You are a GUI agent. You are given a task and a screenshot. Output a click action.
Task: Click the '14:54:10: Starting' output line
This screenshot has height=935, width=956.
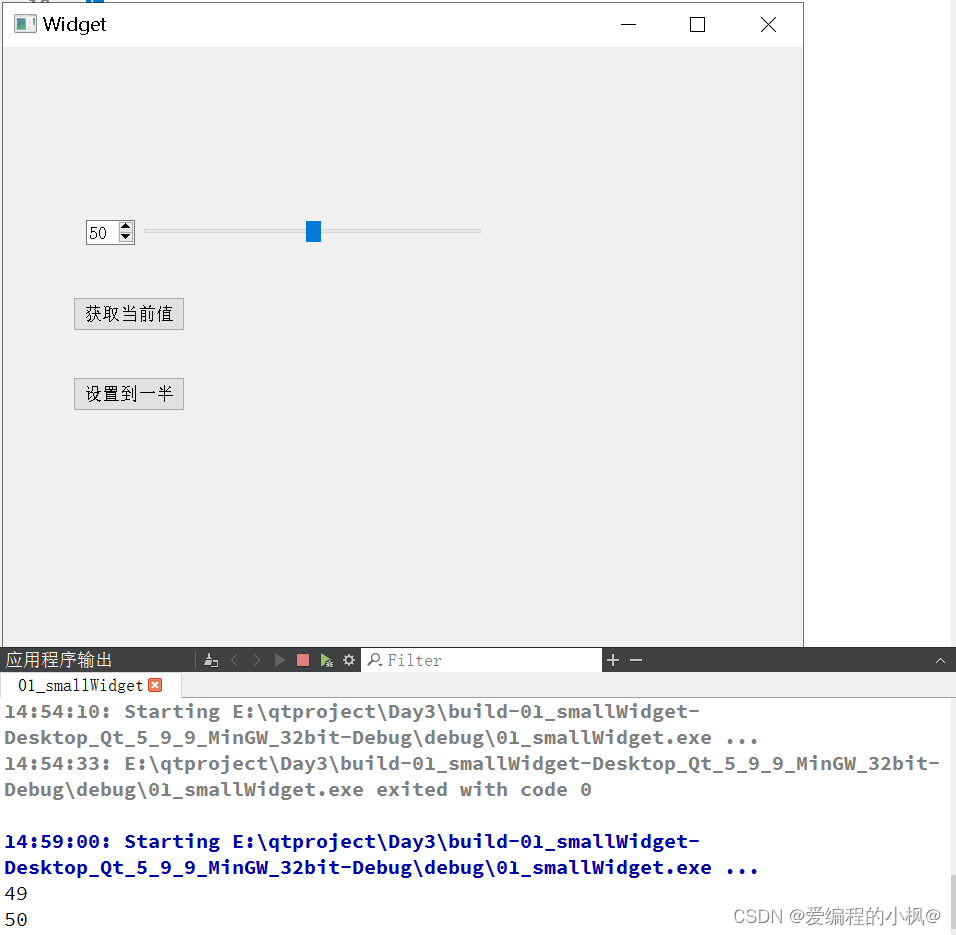pyautogui.click(x=352, y=713)
